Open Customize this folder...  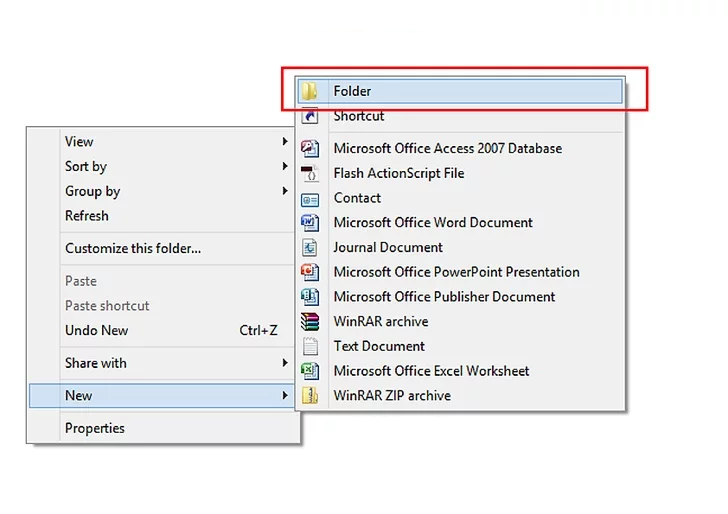tap(133, 248)
